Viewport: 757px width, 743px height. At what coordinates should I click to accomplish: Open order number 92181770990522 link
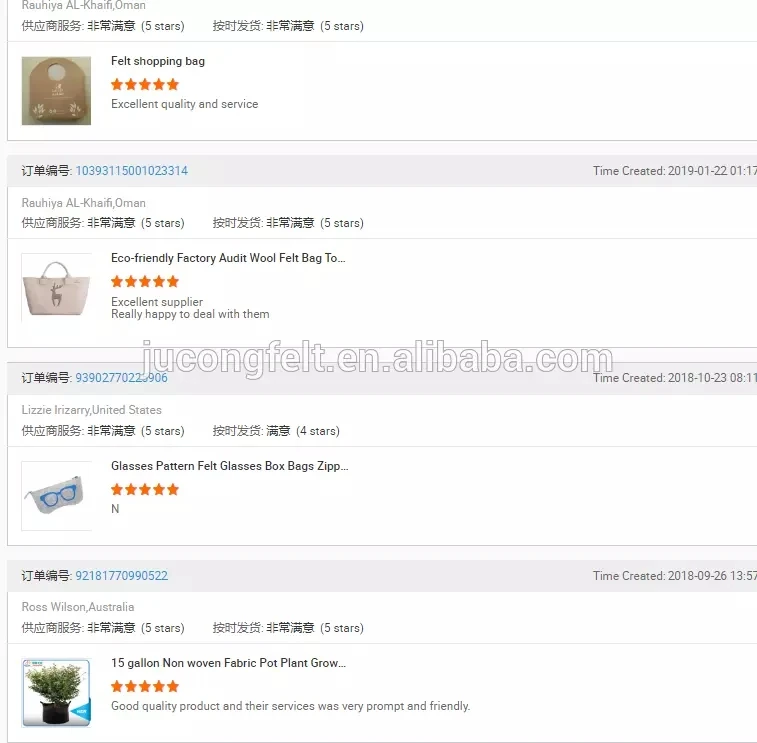(121, 575)
